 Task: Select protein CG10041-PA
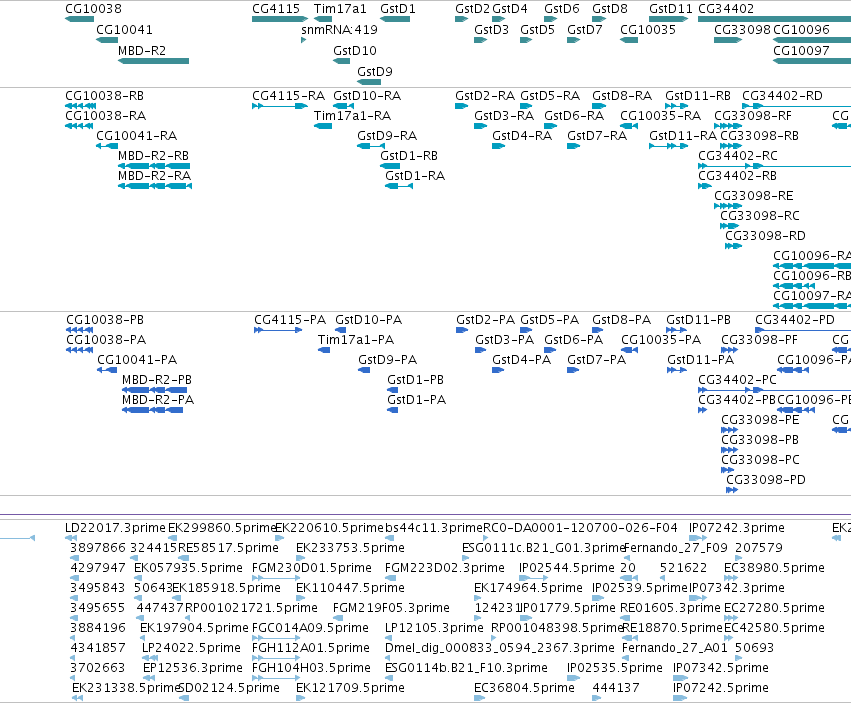pos(137,360)
